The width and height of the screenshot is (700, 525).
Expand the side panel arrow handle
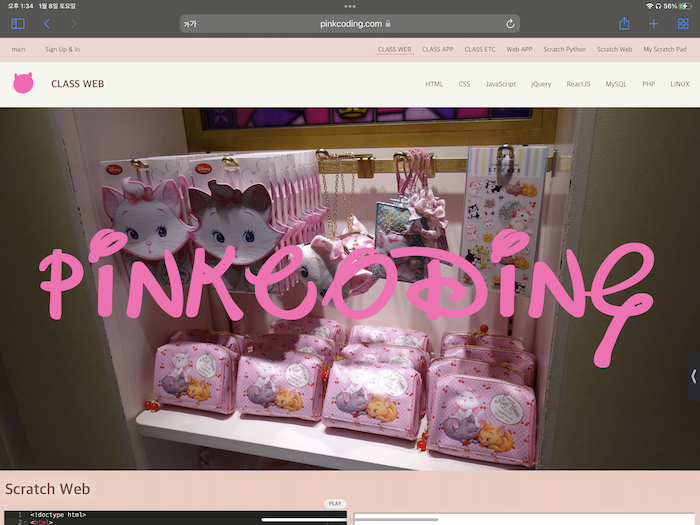(693, 376)
